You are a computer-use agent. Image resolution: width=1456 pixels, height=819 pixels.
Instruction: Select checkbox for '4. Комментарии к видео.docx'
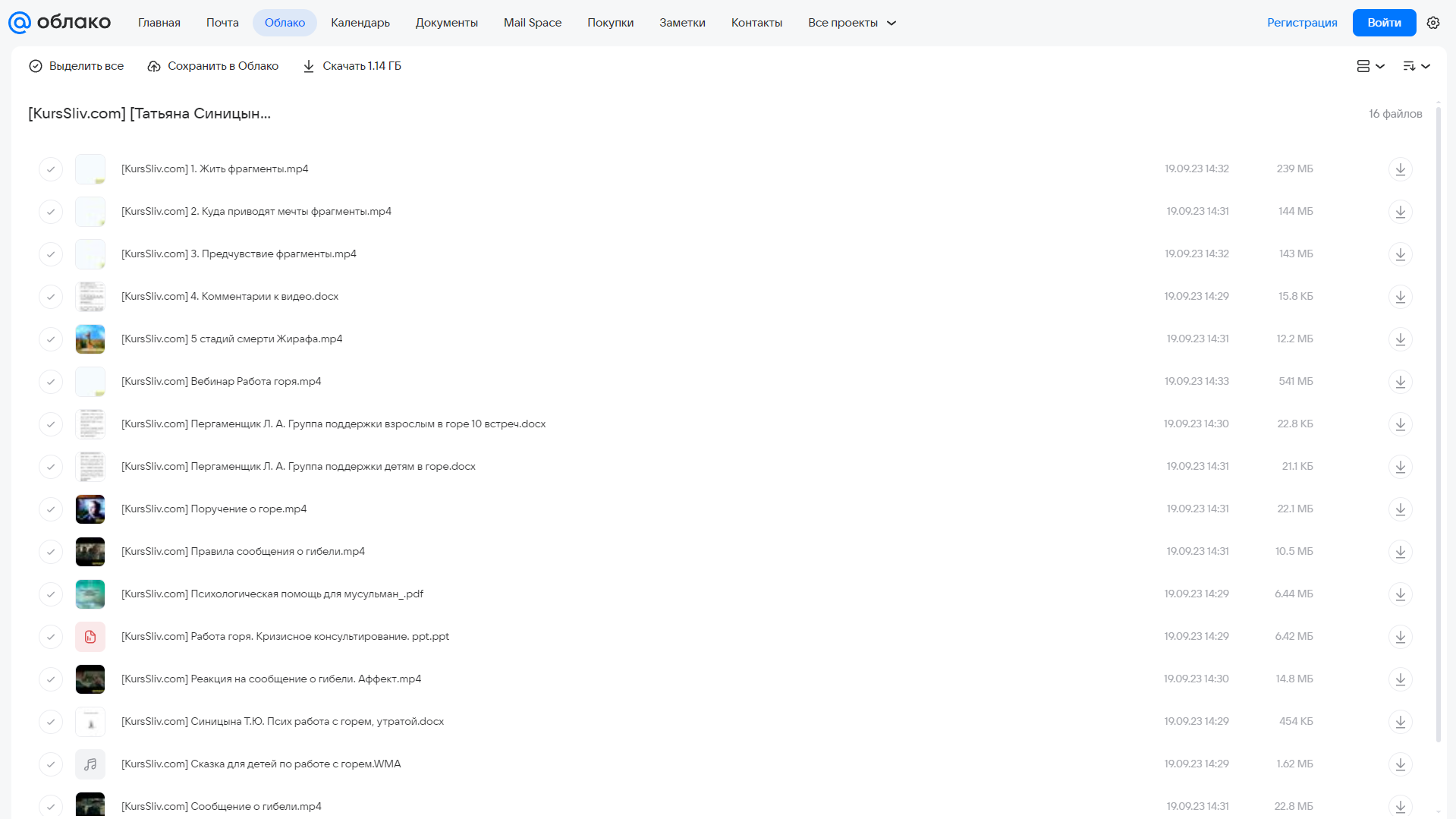[51, 297]
